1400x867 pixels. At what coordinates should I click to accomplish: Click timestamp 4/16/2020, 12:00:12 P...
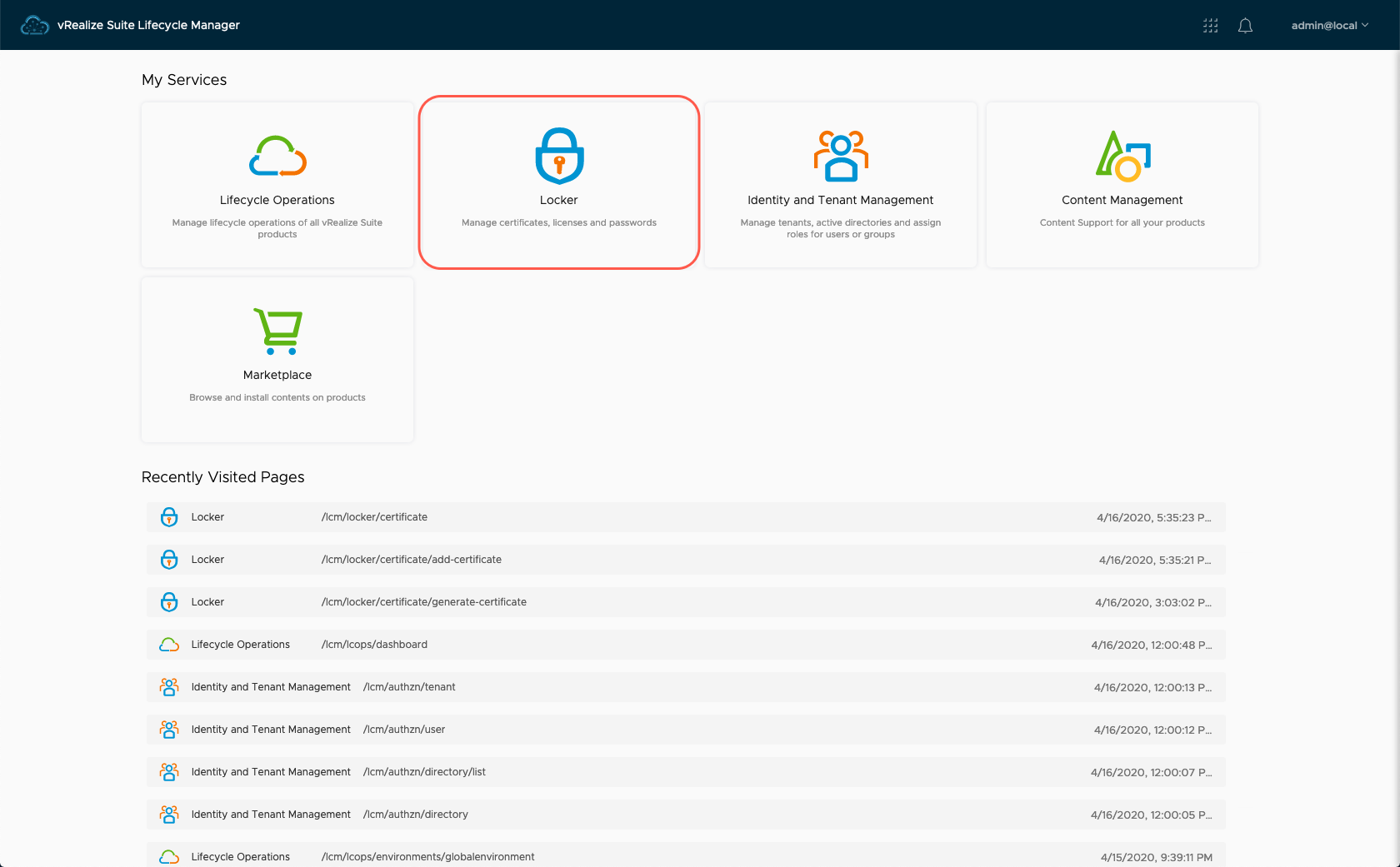1153,730
